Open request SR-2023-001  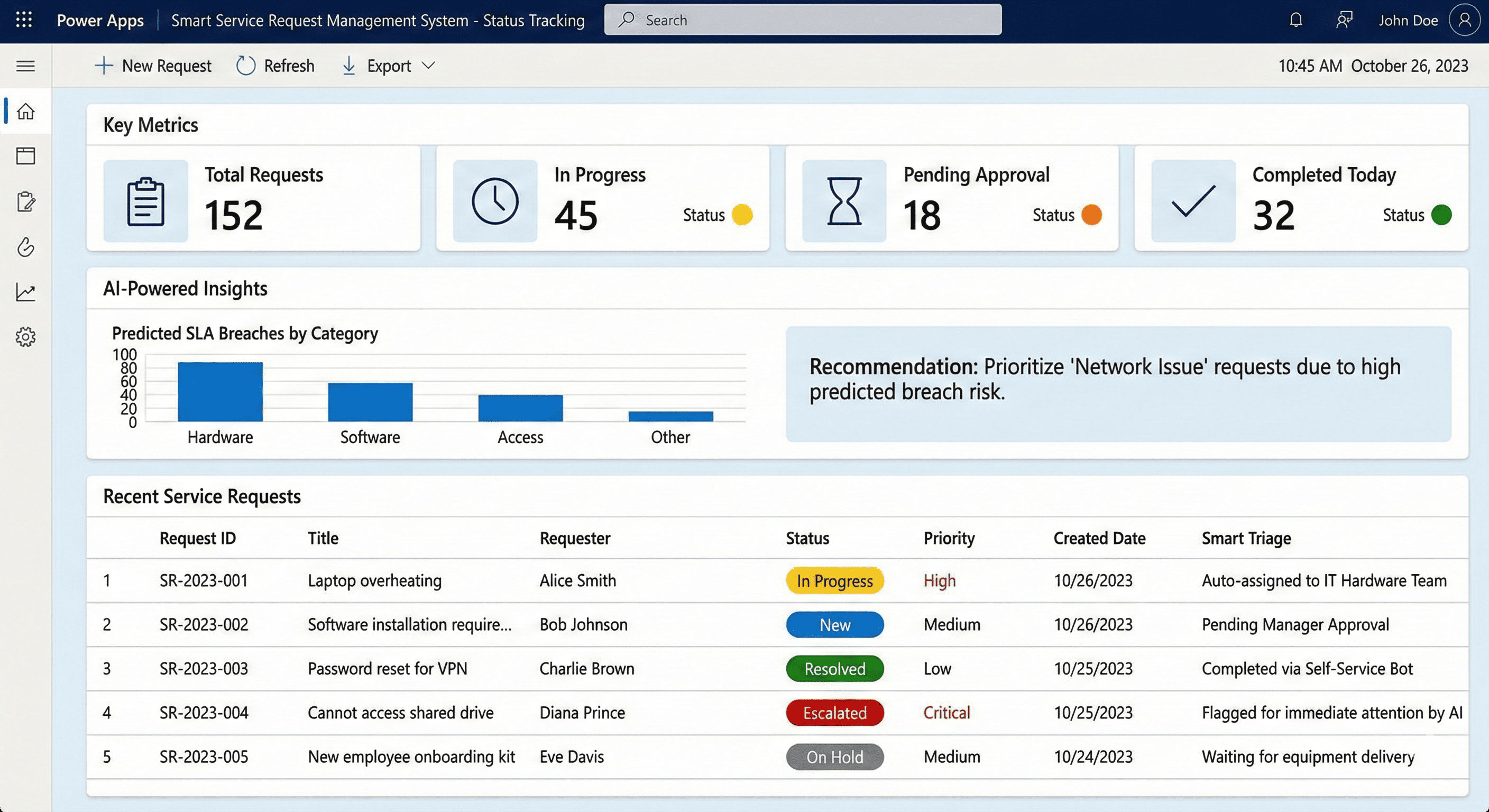click(204, 580)
